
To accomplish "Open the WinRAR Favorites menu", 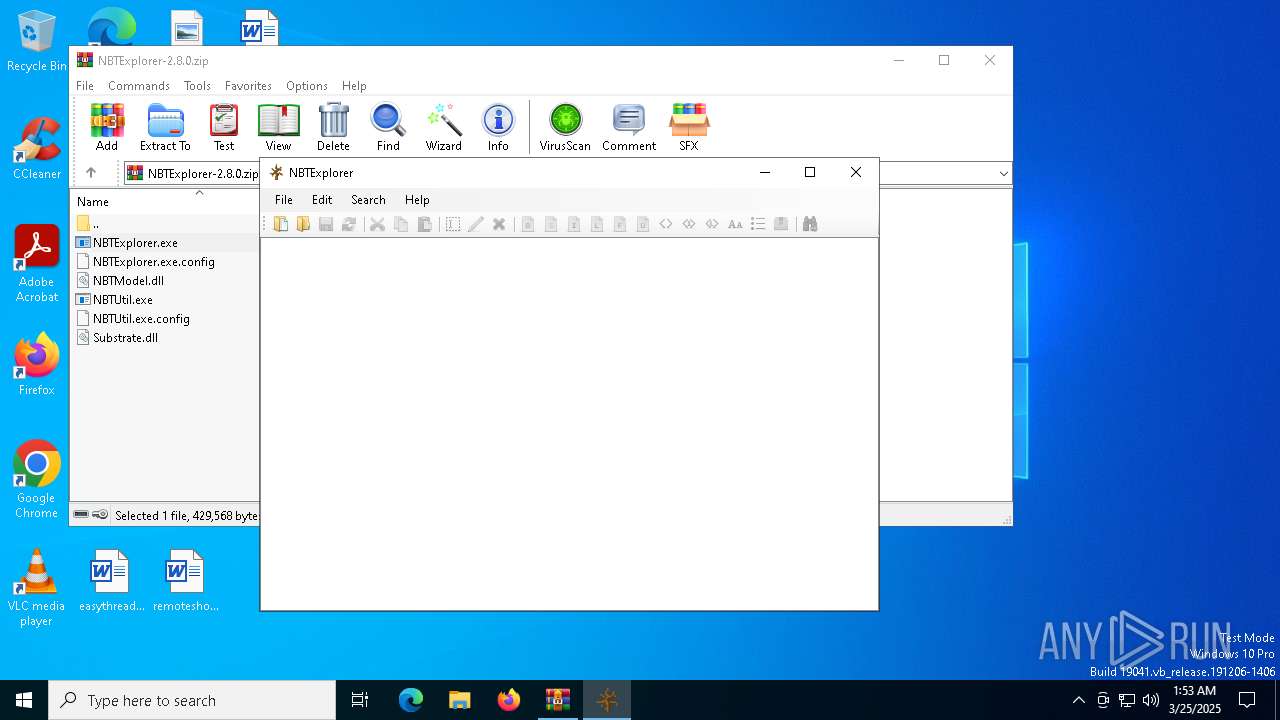I will pos(248,86).
